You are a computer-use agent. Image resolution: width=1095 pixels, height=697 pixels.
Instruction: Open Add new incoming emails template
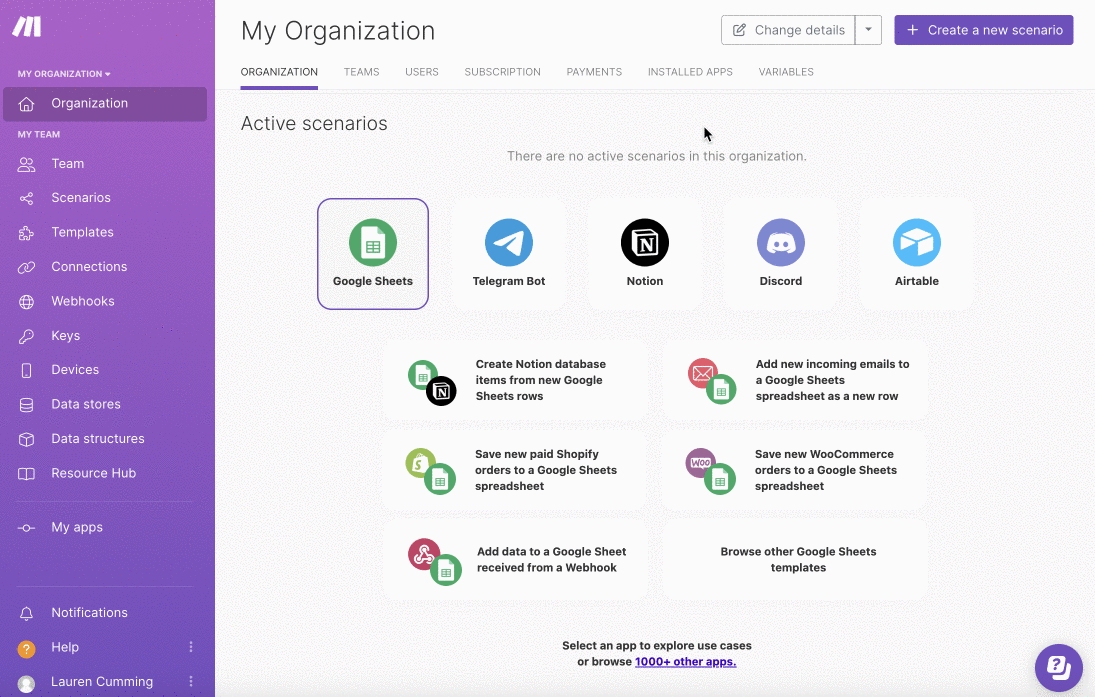point(795,381)
